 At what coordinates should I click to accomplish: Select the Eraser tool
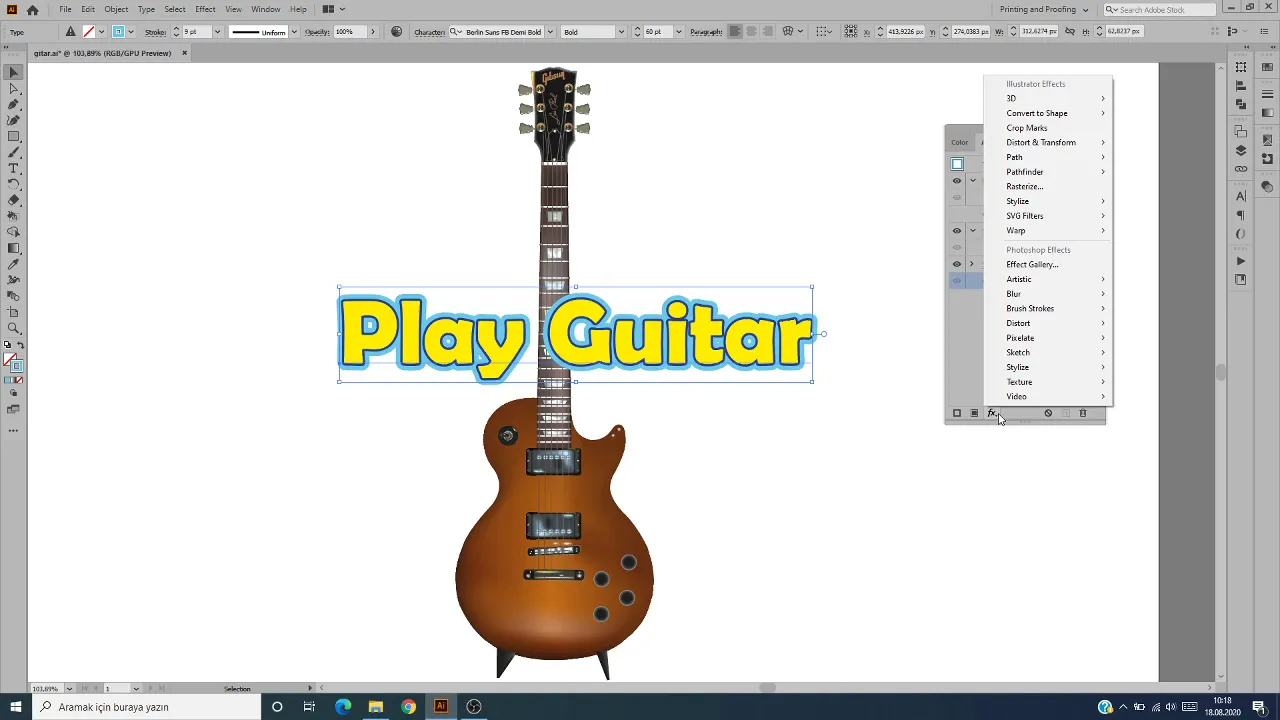pyautogui.click(x=14, y=200)
